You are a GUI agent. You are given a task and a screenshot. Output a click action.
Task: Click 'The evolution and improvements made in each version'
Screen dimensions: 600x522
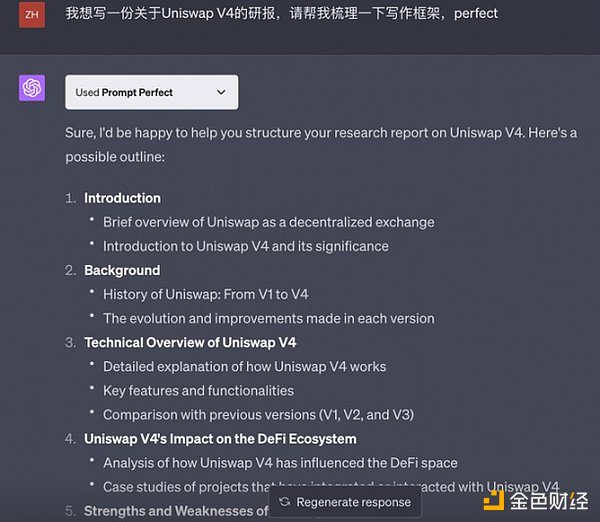[x=269, y=319]
